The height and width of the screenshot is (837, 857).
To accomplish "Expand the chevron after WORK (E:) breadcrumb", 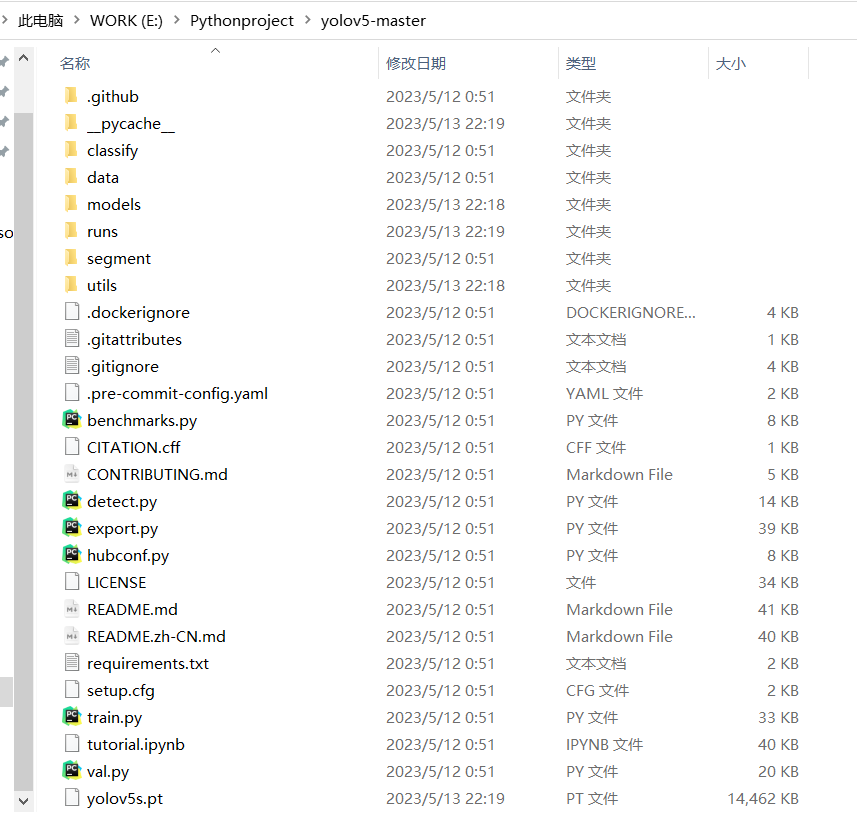I will pos(177,20).
